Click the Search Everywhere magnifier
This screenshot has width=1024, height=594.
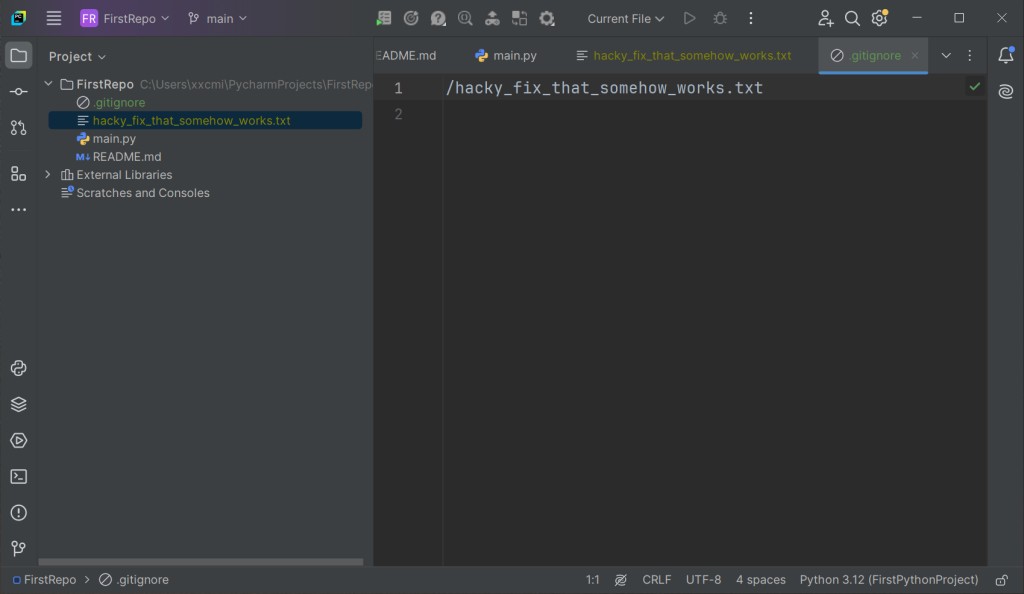tap(852, 19)
